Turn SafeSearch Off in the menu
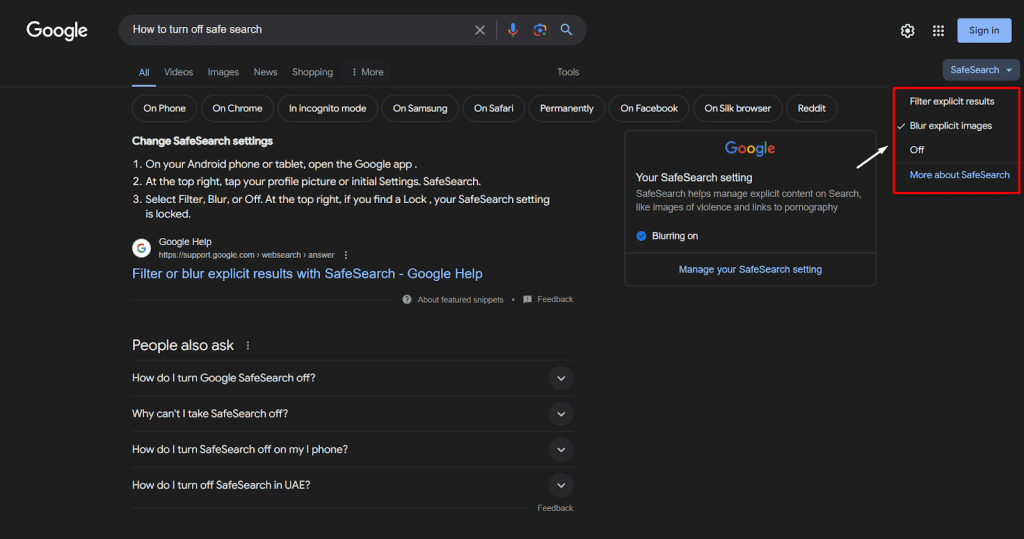1024x539 pixels. 917,150
